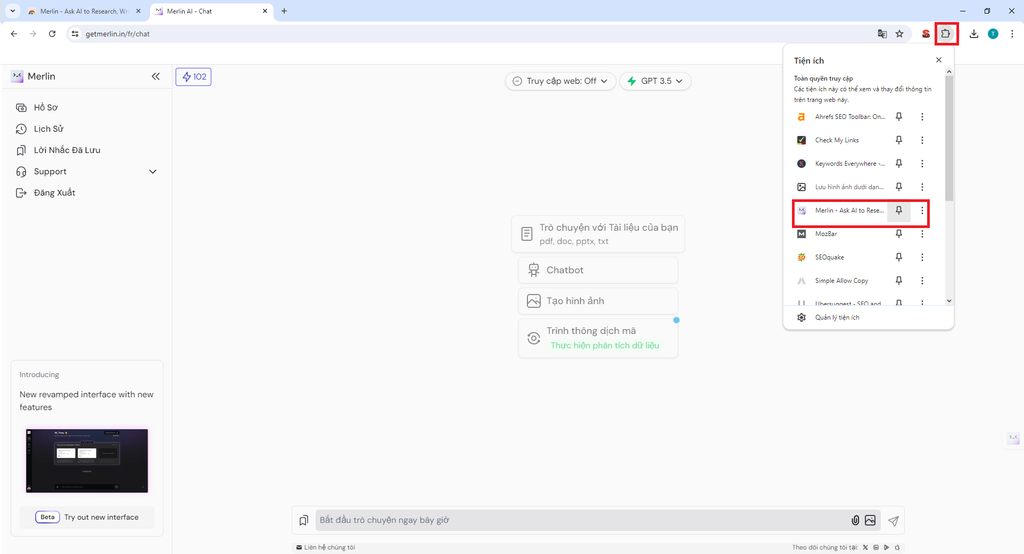
Task: Click the image upload icon in chat box
Action: (x=871, y=520)
